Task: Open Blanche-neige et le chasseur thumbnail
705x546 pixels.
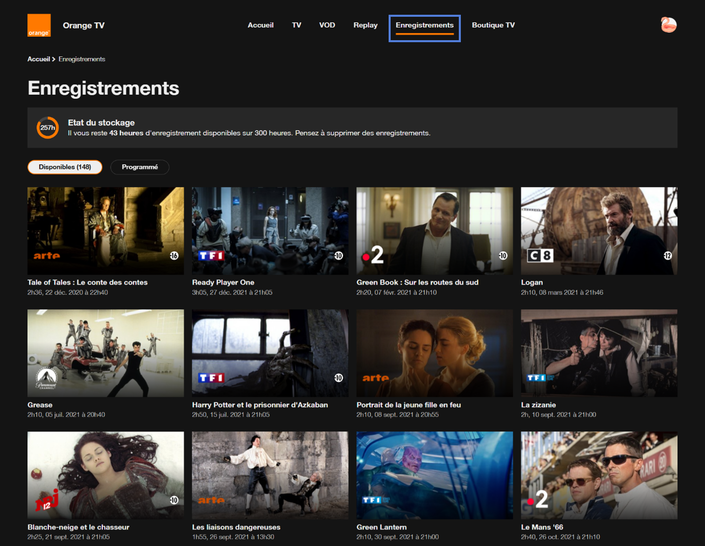Action: point(106,475)
